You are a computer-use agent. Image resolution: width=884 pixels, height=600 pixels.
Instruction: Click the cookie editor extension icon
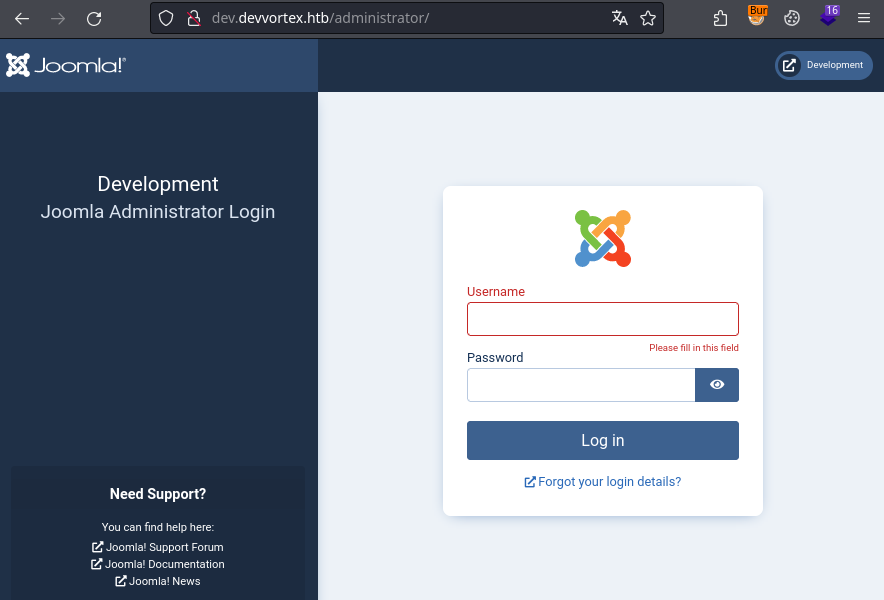pyautogui.click(x=792, y=18)
